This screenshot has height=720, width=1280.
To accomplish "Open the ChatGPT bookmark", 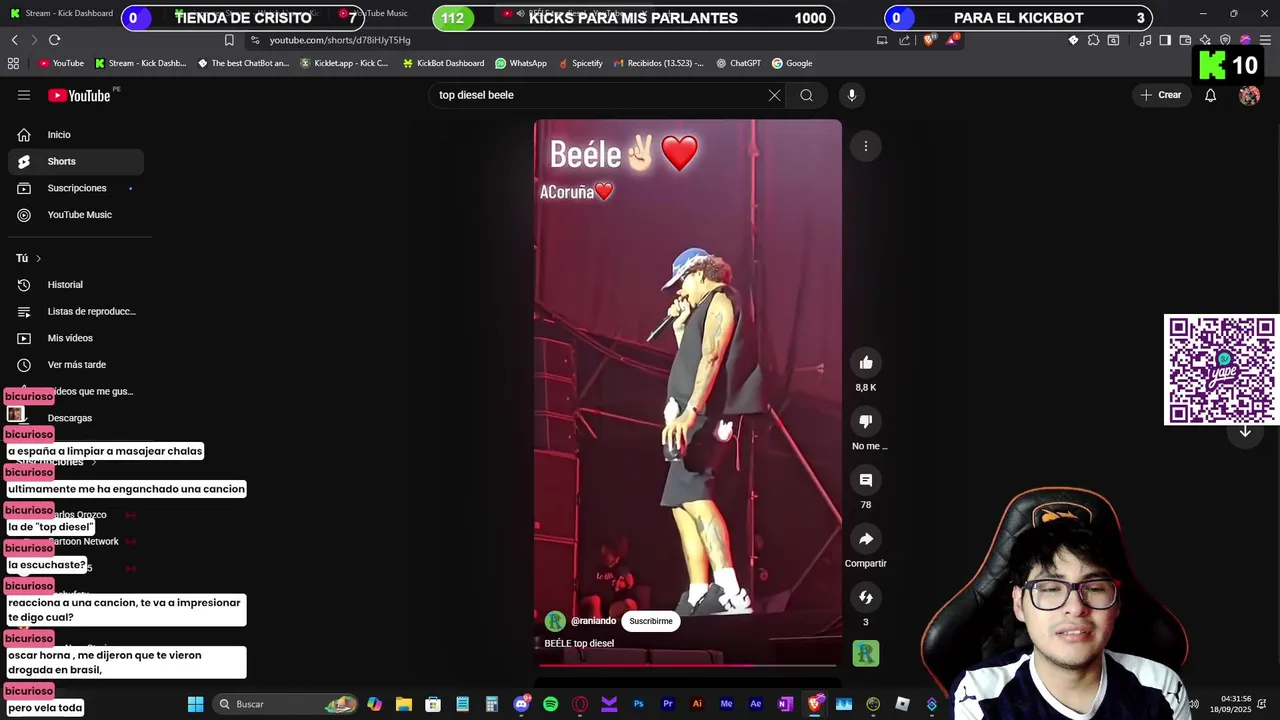I will tap(738, 63).
